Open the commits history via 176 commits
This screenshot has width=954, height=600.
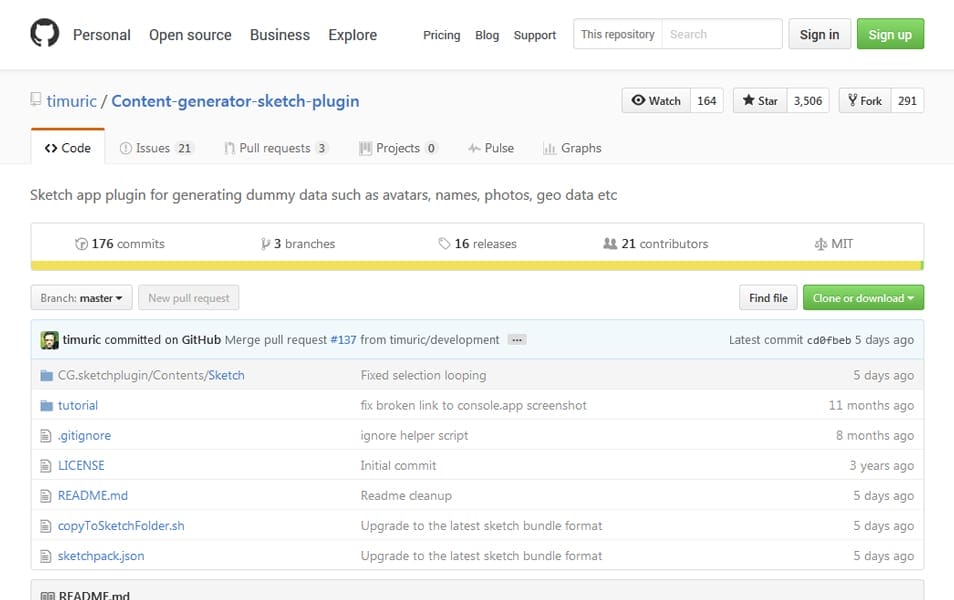(120, 244)
